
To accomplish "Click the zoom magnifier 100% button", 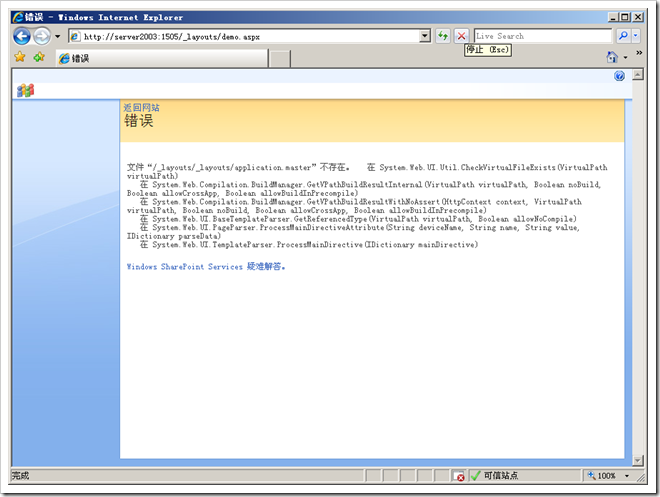I will (x=601, y=476).
